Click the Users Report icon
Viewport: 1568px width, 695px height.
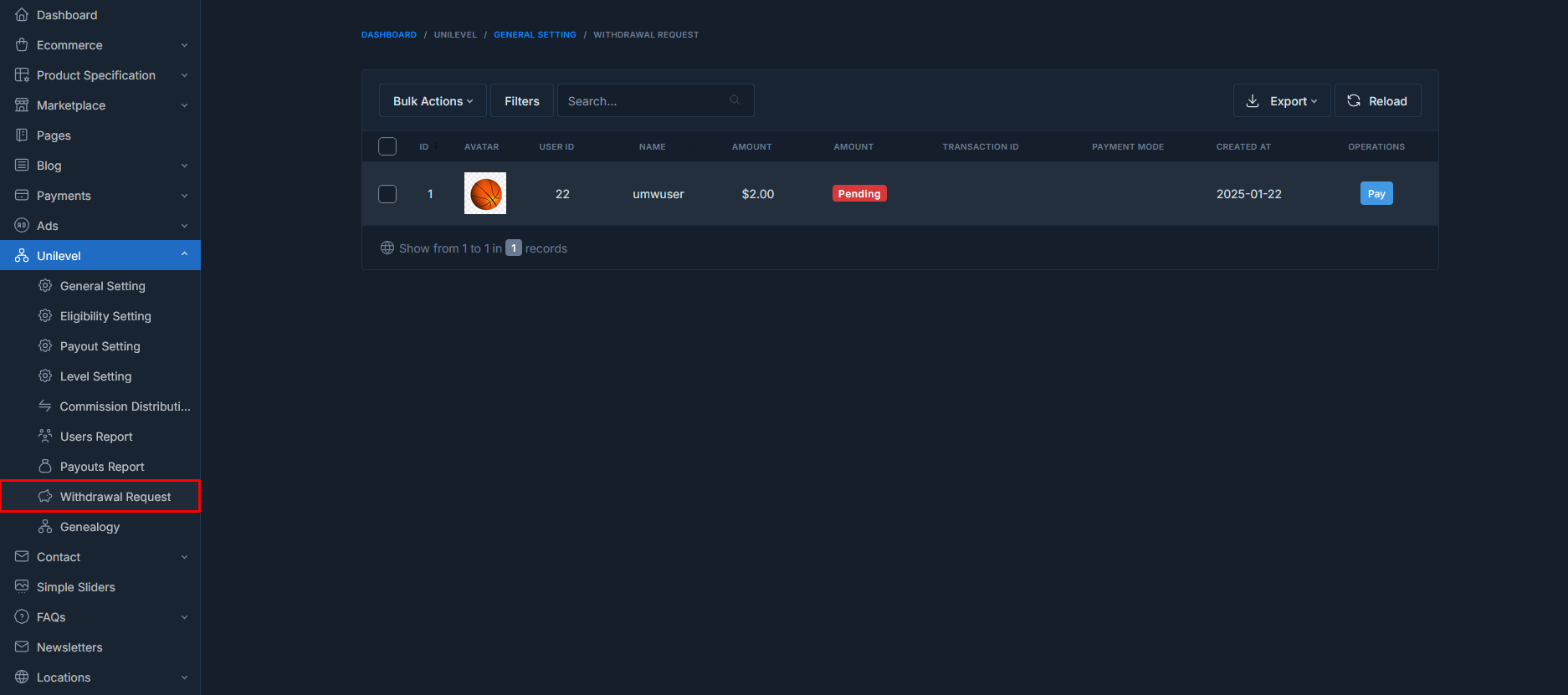45,437
